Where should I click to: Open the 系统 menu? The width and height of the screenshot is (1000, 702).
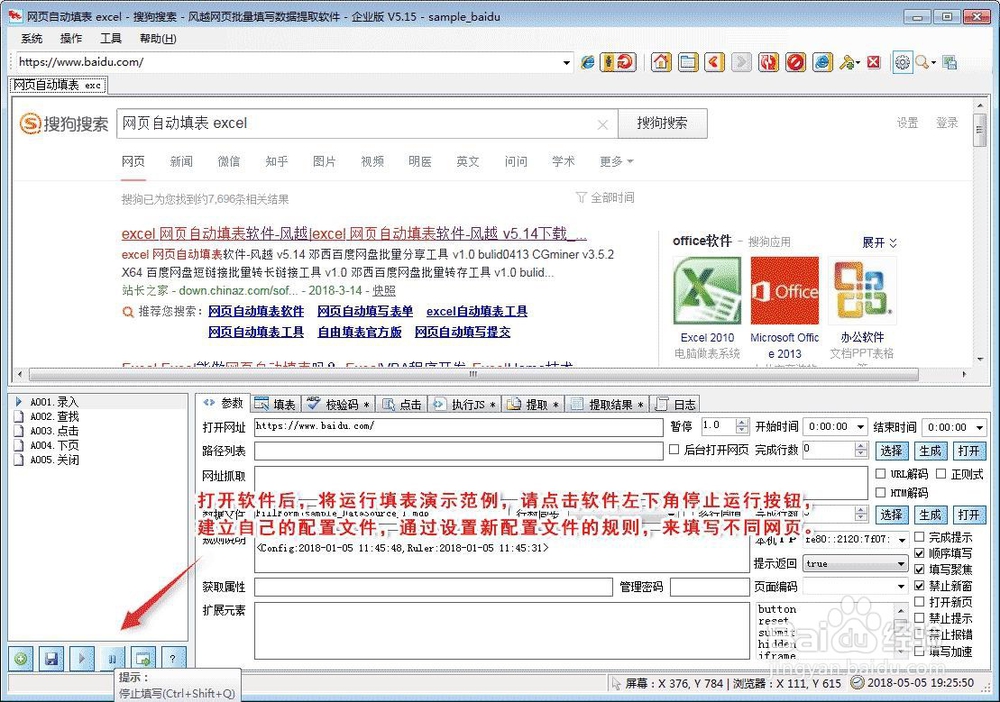pyautogui.click(x=31, y=38)
